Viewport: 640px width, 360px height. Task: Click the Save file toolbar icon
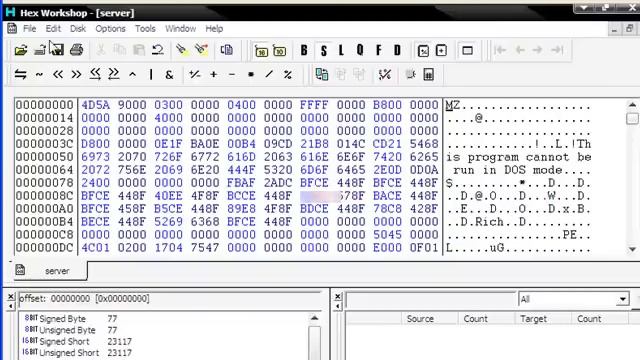point(57,50)
